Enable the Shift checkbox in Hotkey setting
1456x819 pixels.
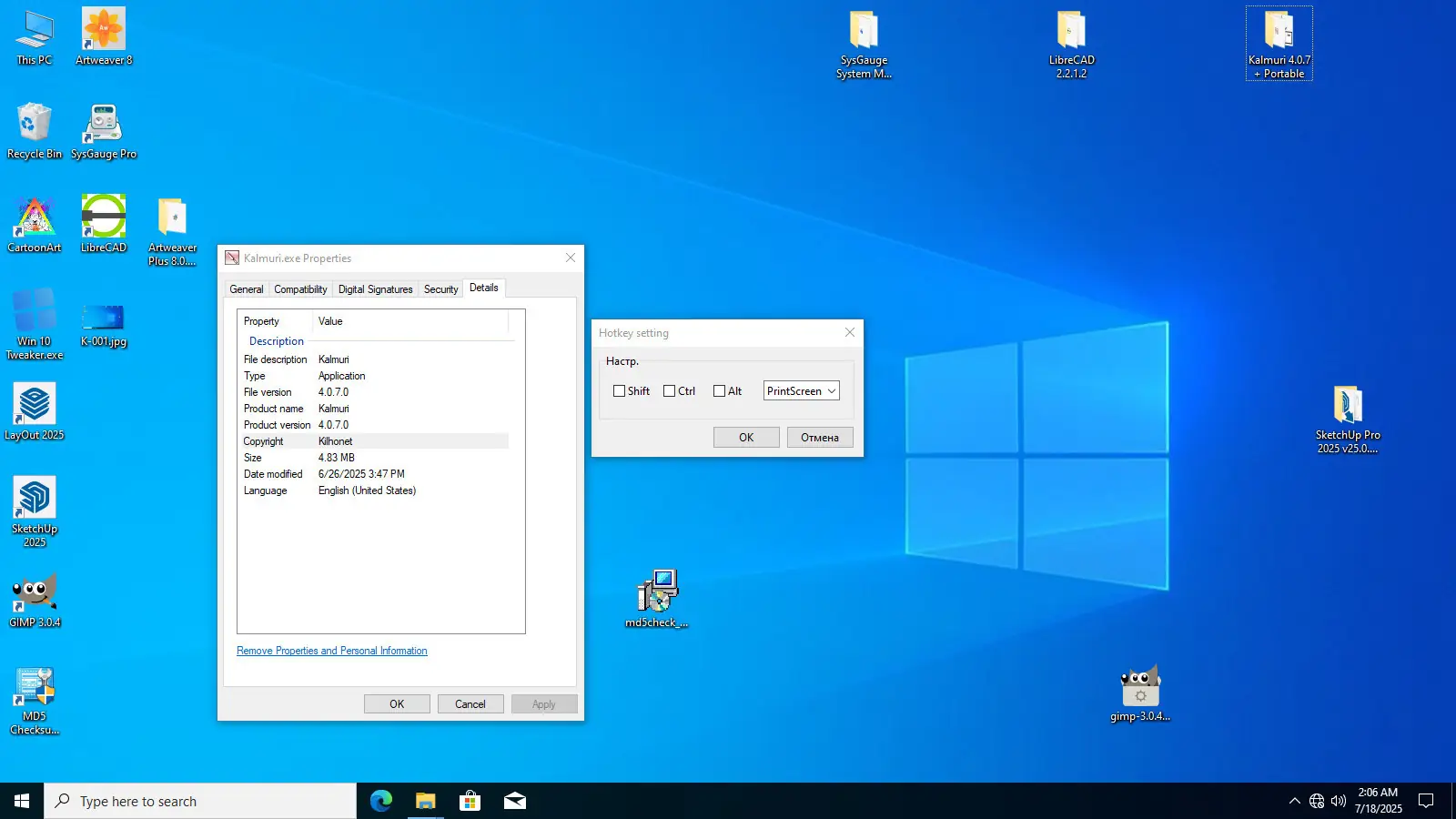click(620, 391)
